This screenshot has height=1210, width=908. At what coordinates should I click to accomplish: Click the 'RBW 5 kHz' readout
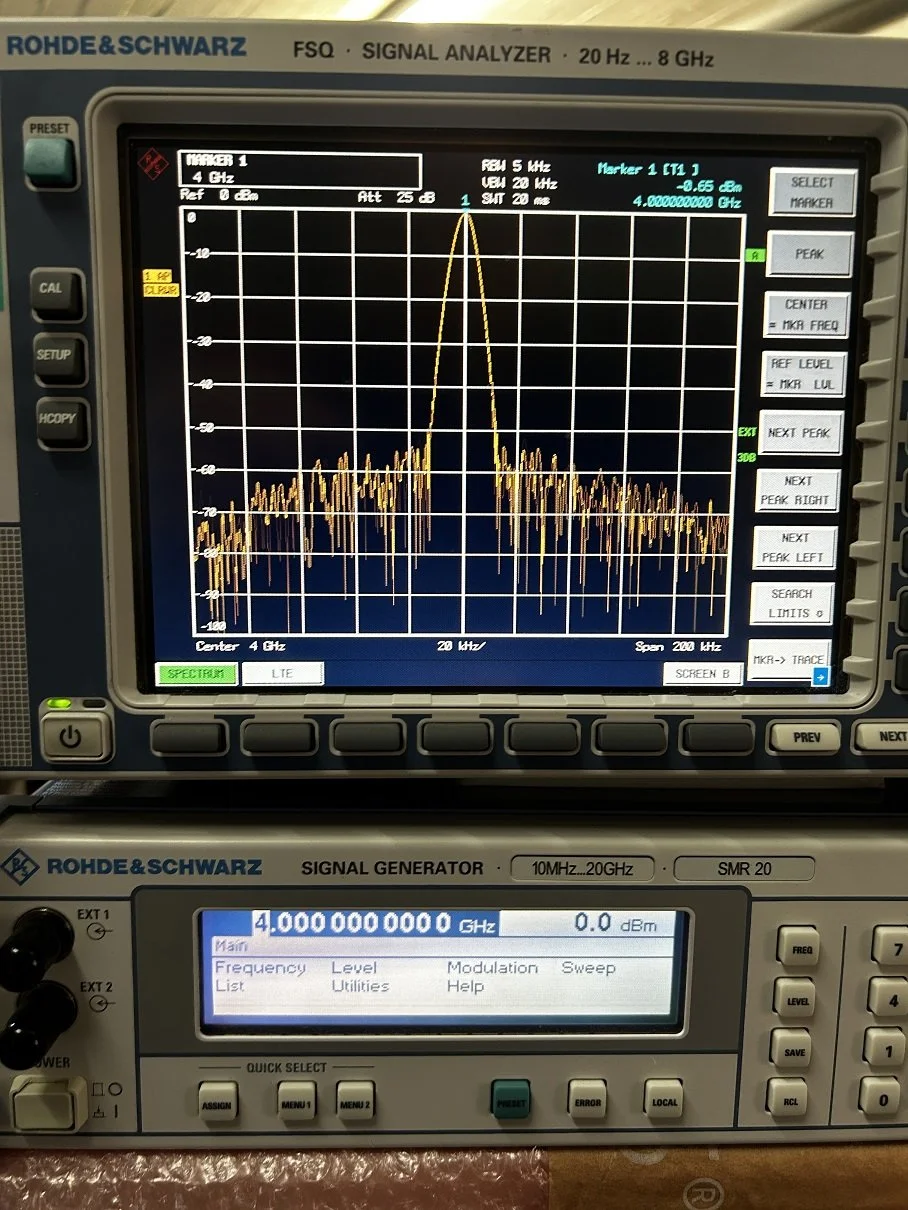point(515,167)
